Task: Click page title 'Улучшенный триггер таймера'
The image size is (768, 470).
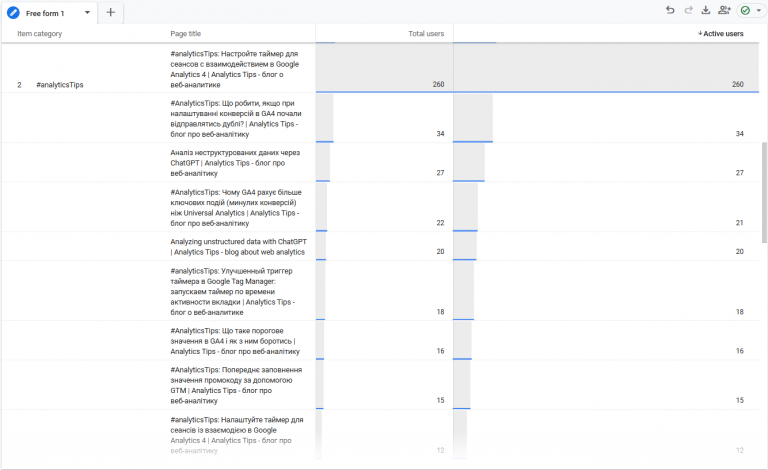Action: (233, 291)
